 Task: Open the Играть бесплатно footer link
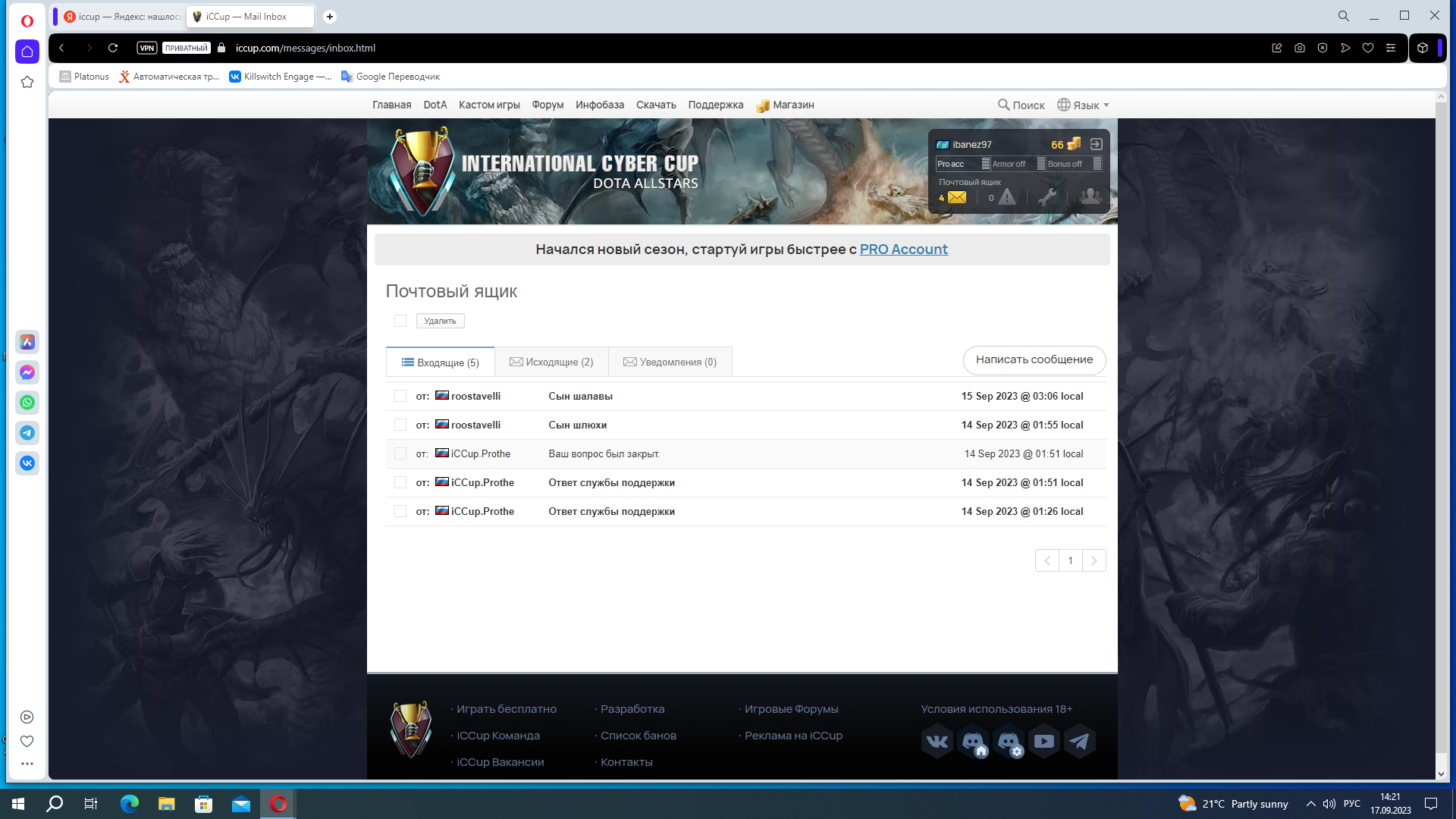coord(507,709)
